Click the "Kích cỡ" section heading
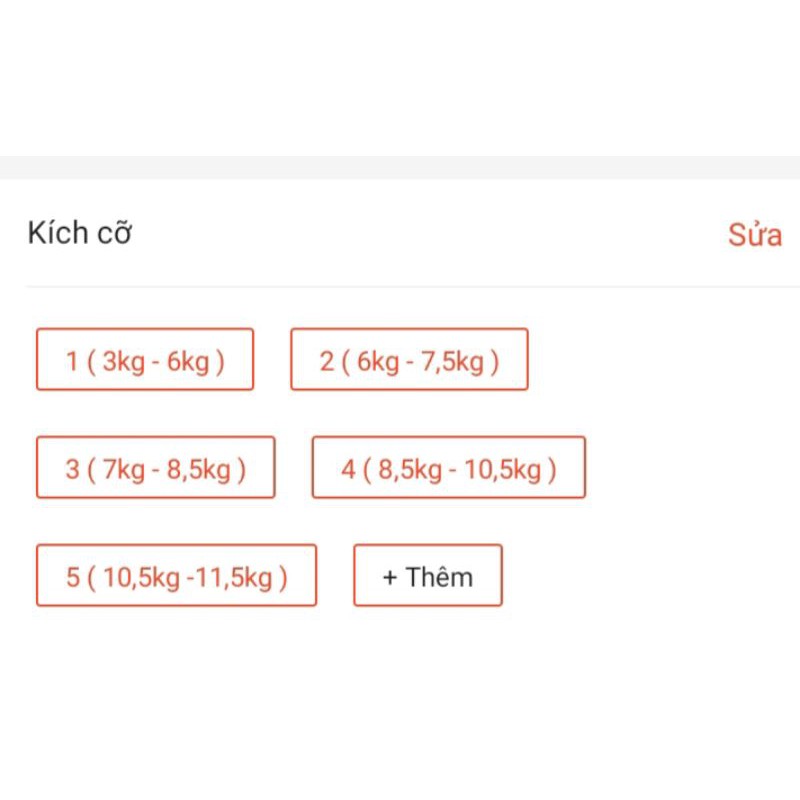The image size is (800, 800). tap(80, 234)
